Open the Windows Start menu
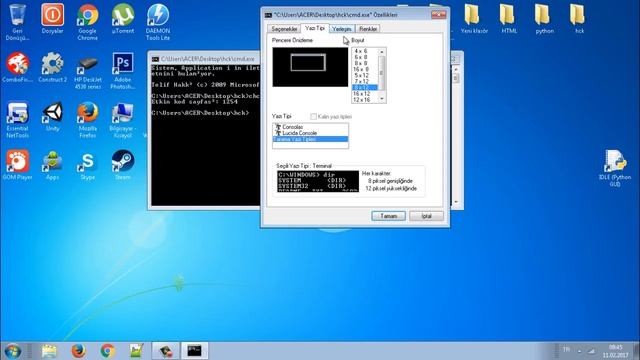Image resolution: width=640 pixels, height=360 pixels. tap(13, 351)
